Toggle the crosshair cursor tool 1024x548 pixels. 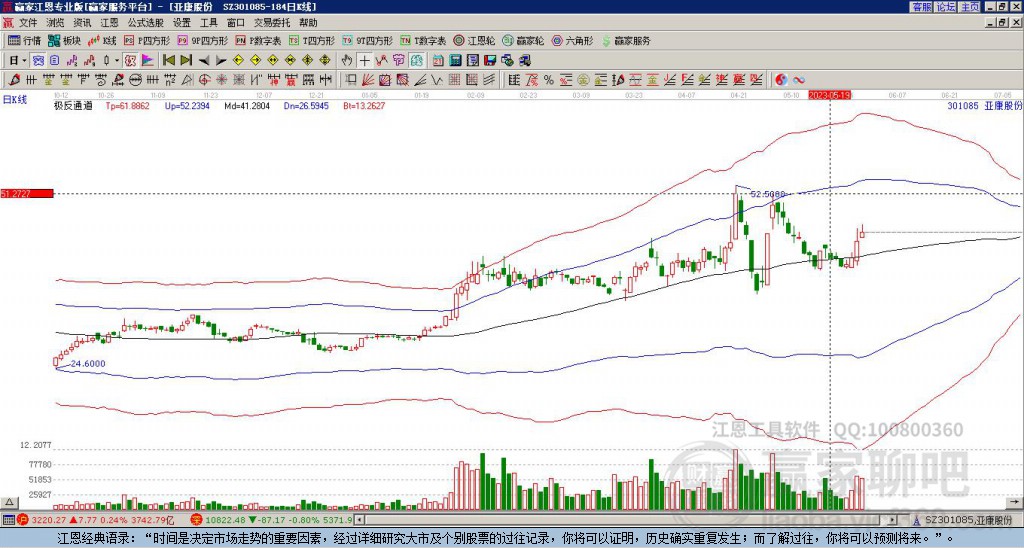click(364, 61)
